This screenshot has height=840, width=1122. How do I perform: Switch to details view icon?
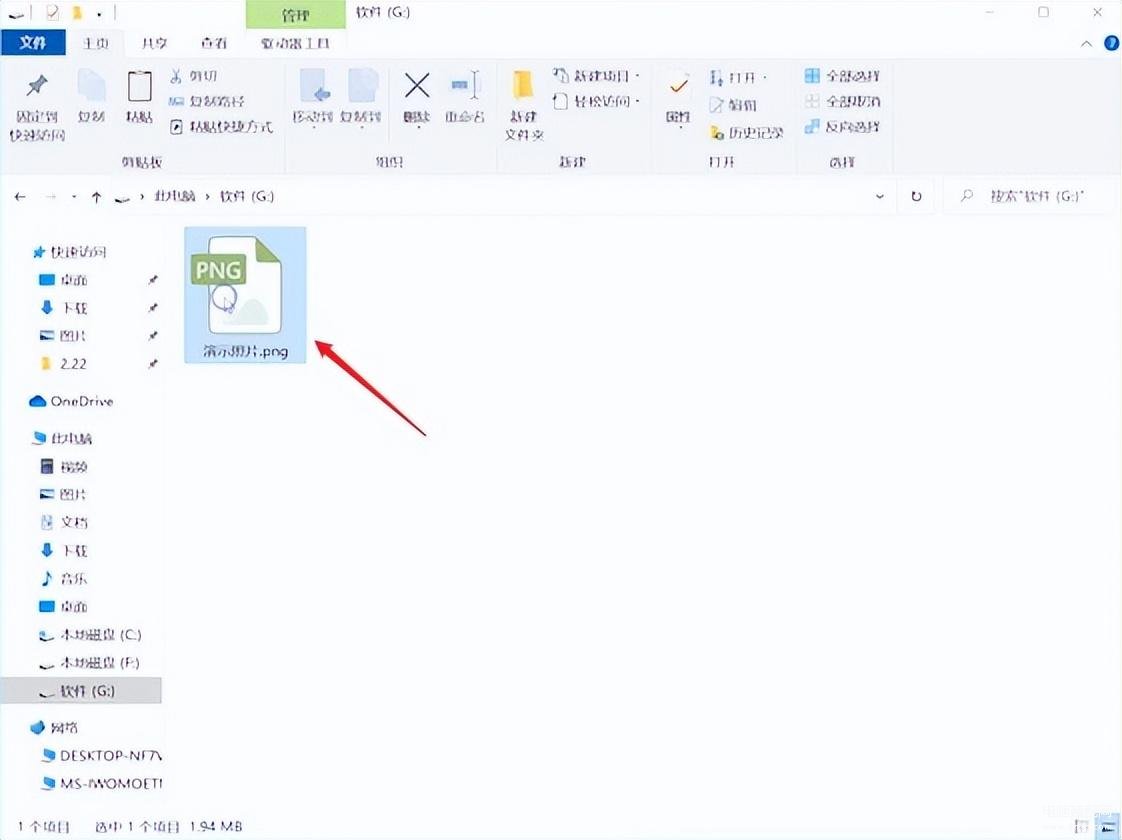[1080, 827]
